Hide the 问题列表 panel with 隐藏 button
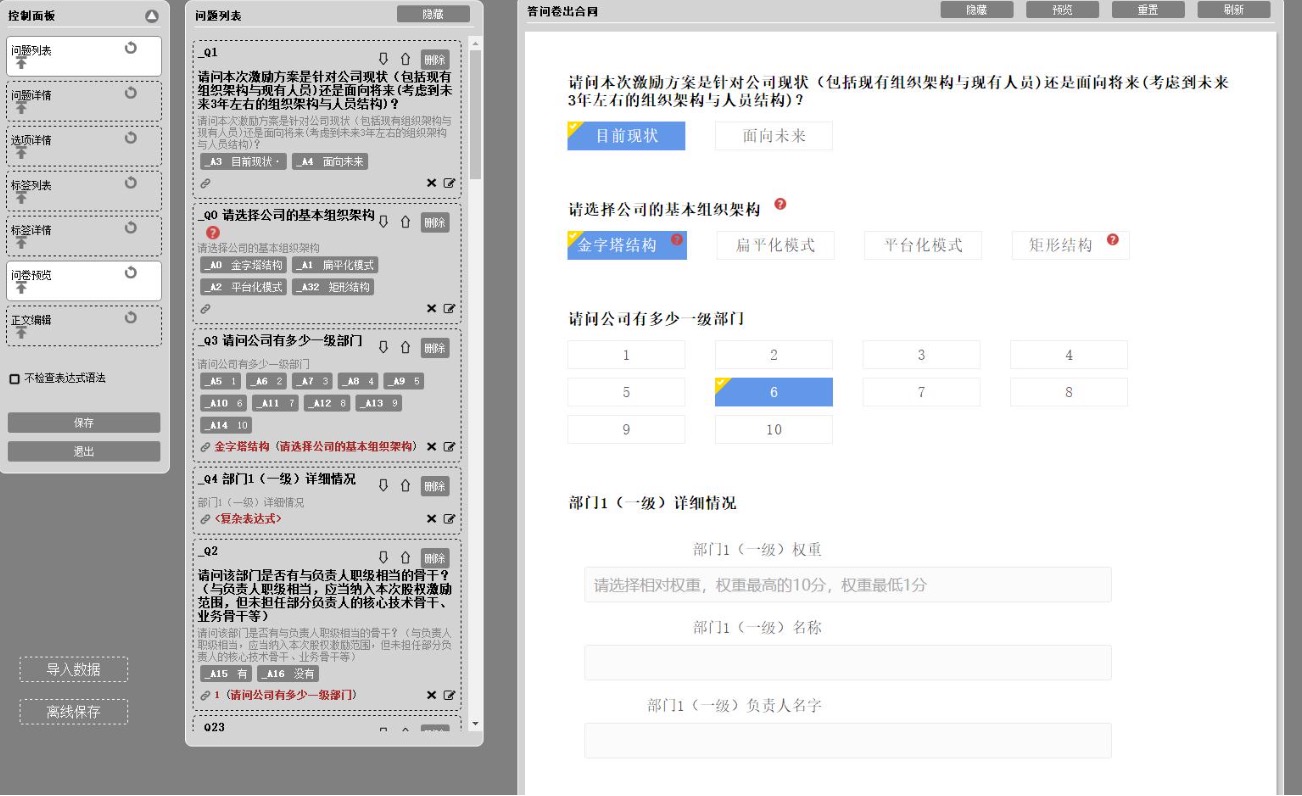The image size is (1302, 796). click(x=433, y=15)
